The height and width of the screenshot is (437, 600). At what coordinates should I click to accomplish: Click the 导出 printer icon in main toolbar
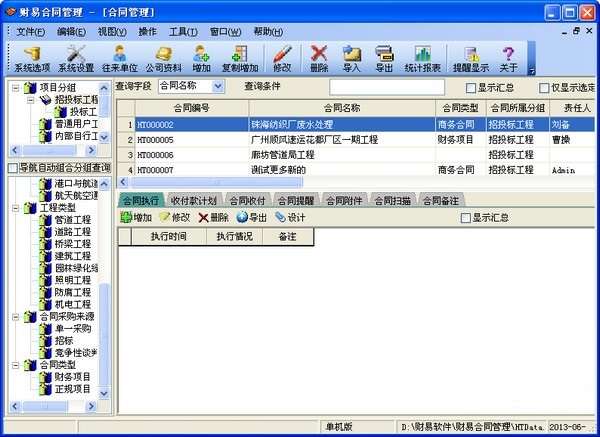point(384,59)
